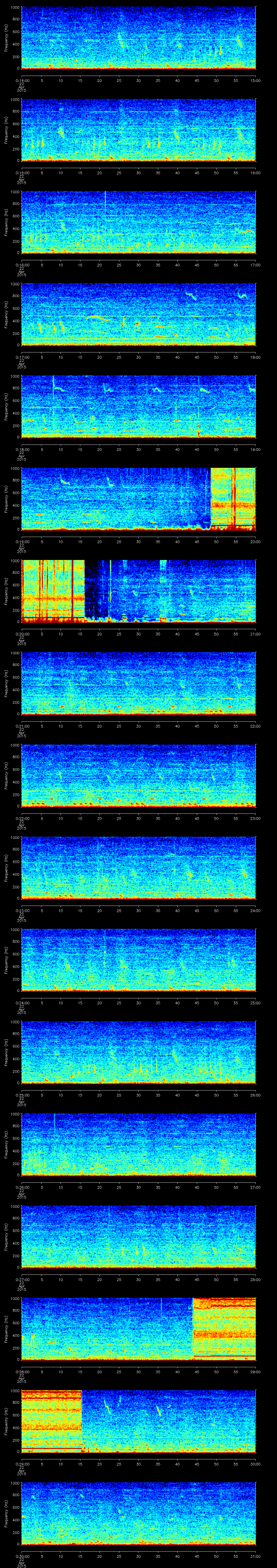Select the spectrogram panel starting at 0:24:00
Viewport: 277px width, 1568px height.
click(x=138, y=960)
